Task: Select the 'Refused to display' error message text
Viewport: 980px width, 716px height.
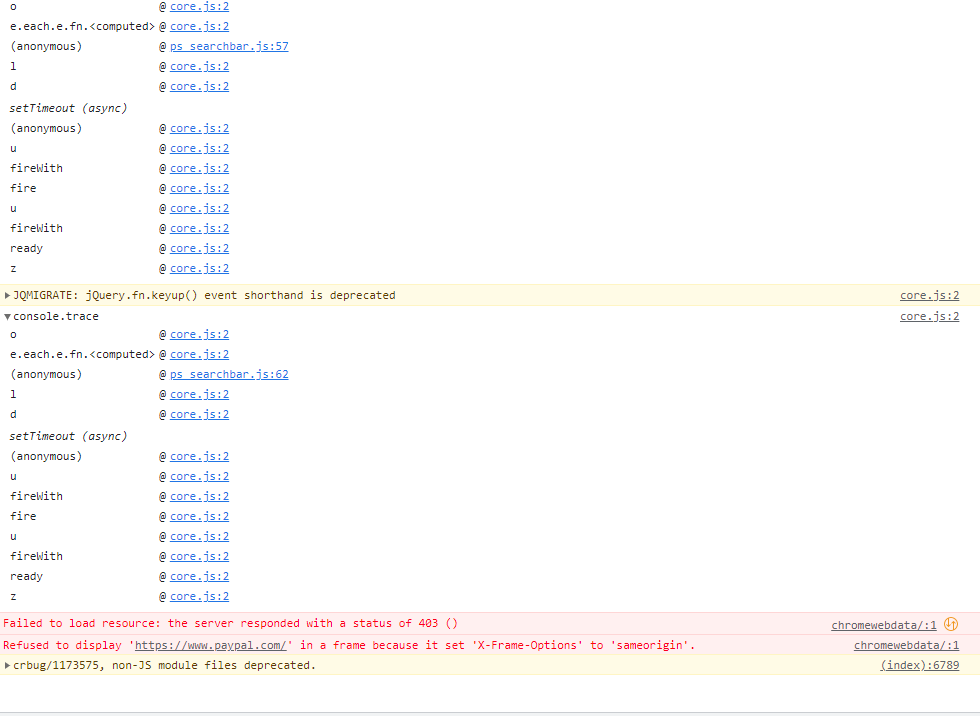Action: pyautogui.click(x=349, y=645)
